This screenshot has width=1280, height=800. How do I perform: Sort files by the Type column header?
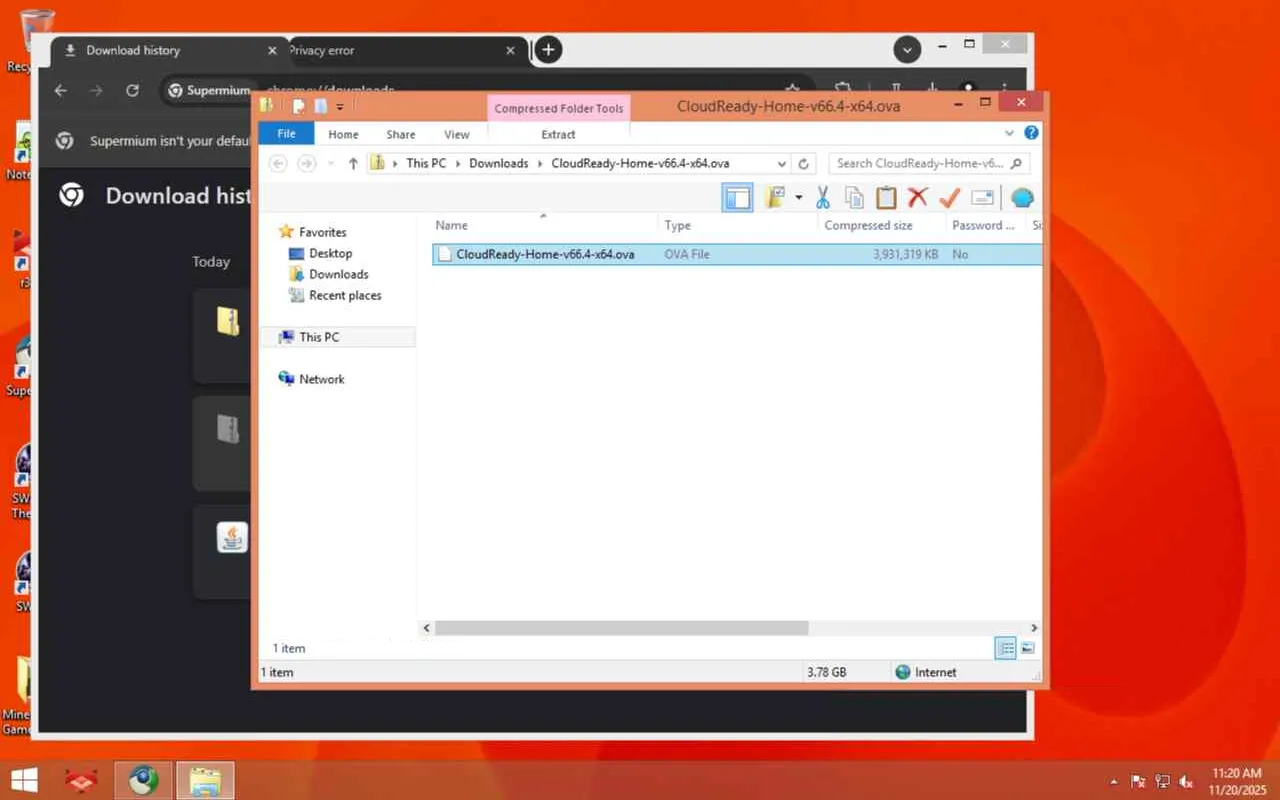point(738,226)
